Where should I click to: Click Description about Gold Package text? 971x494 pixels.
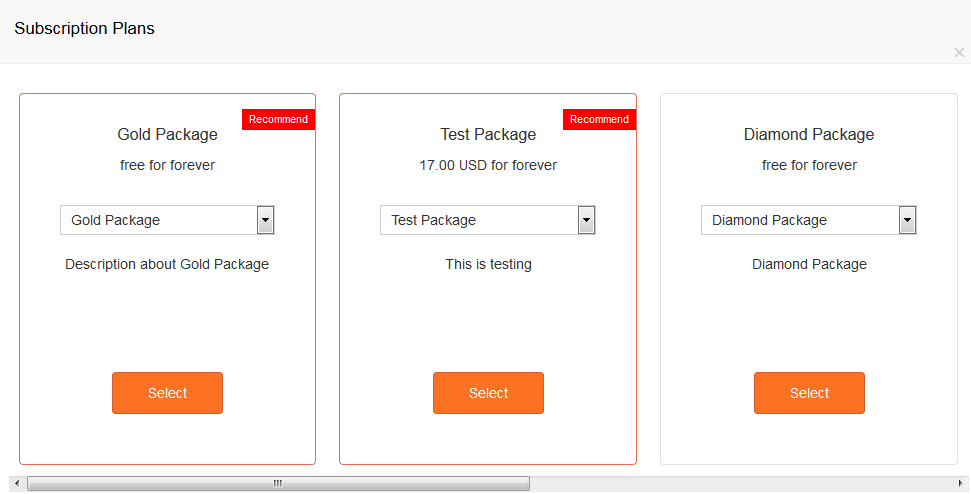[x=167, y=264]
